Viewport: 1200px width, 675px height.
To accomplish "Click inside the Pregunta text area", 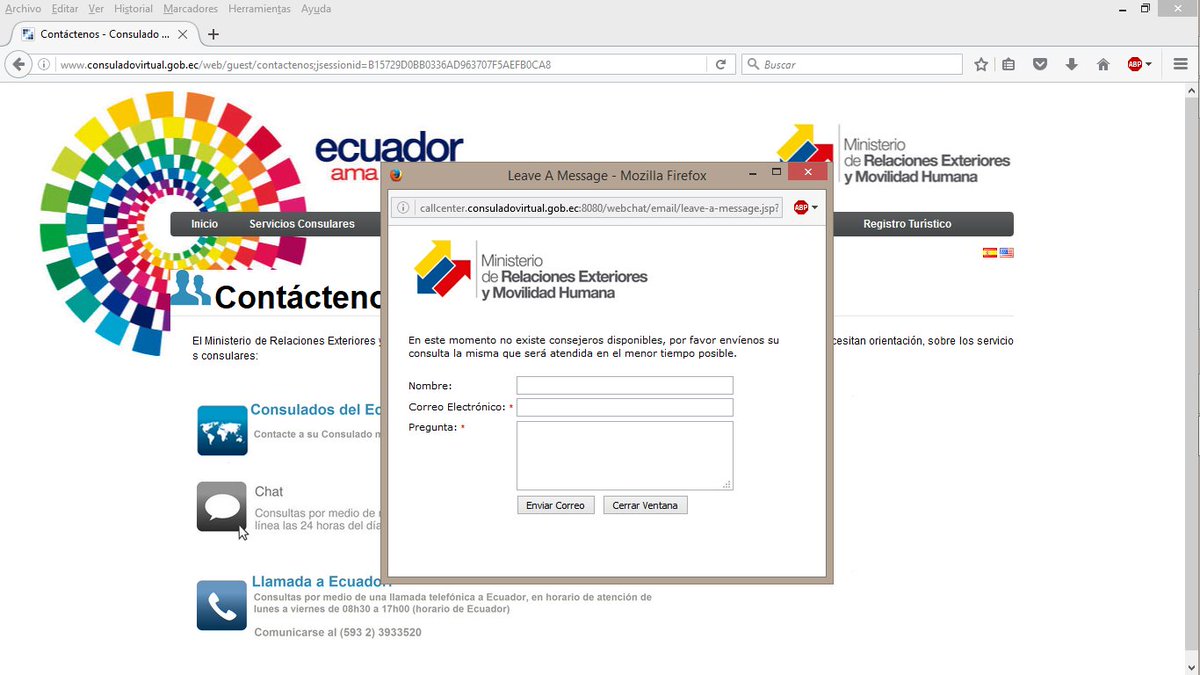I will [x=625, y=455].
